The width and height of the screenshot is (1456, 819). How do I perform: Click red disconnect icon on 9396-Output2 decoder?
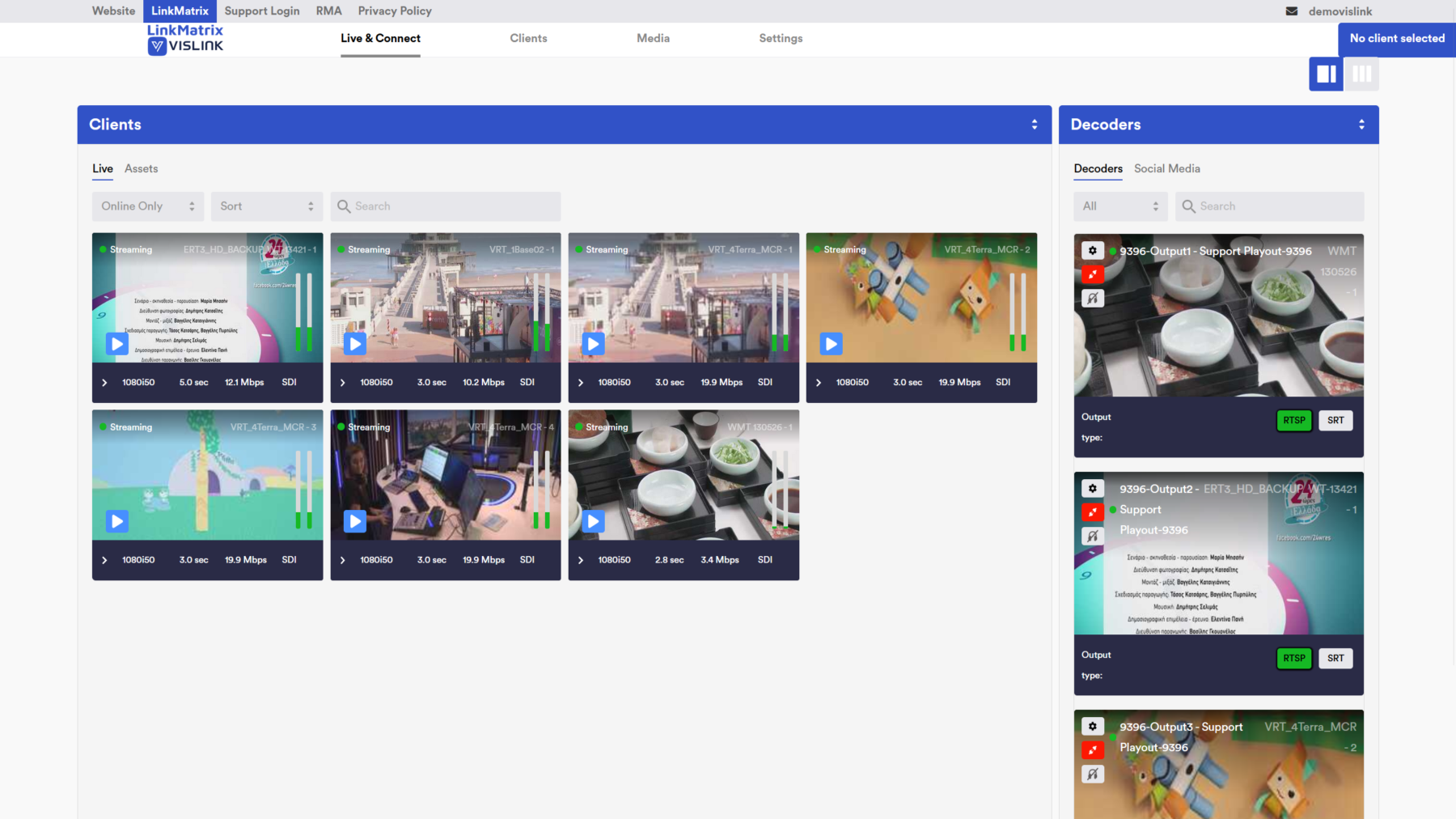click(1092, 512)
